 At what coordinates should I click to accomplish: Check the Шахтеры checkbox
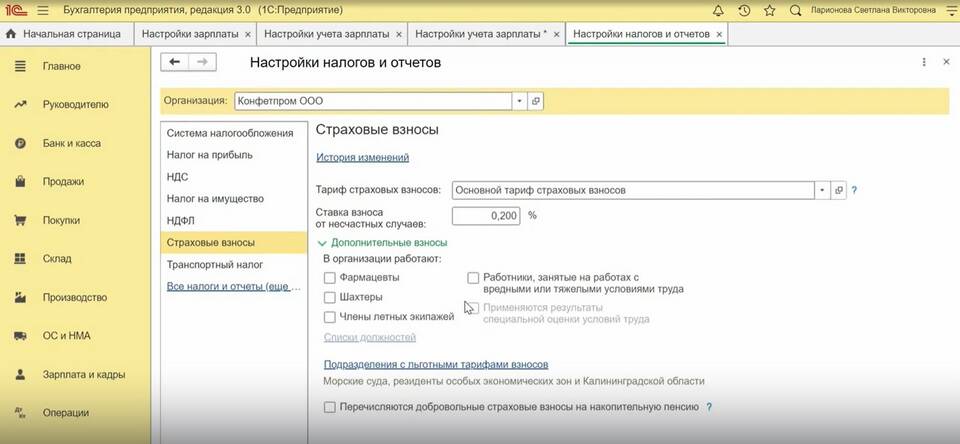tap(330, 297)
